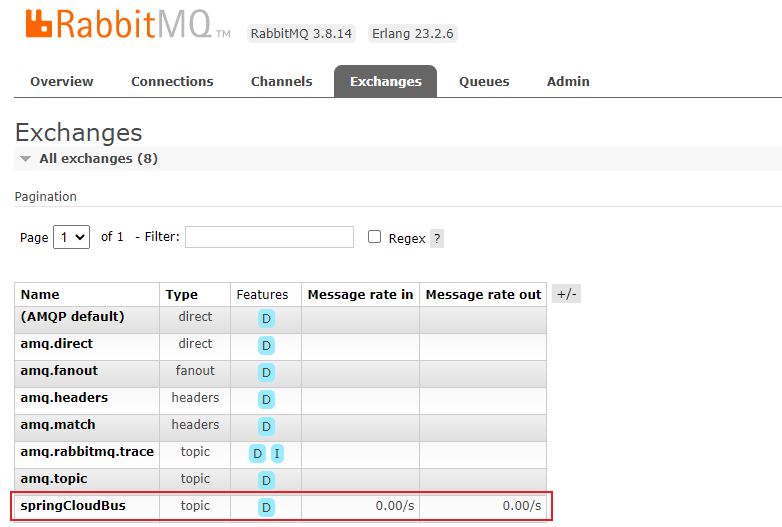Open the amq.match exchange
782x527 pixels.
coord(58,424)
